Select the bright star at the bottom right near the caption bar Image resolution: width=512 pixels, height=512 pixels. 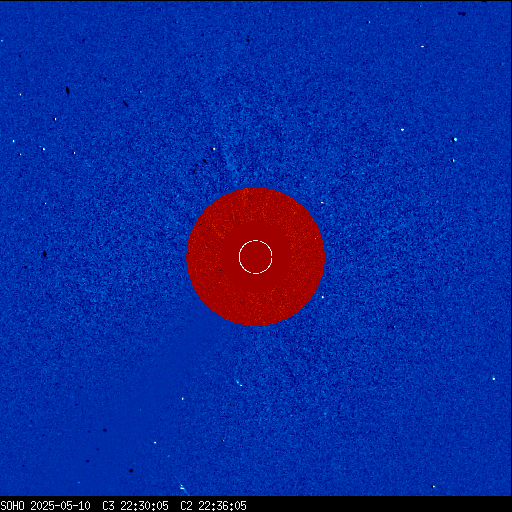[x=433, y=487]
